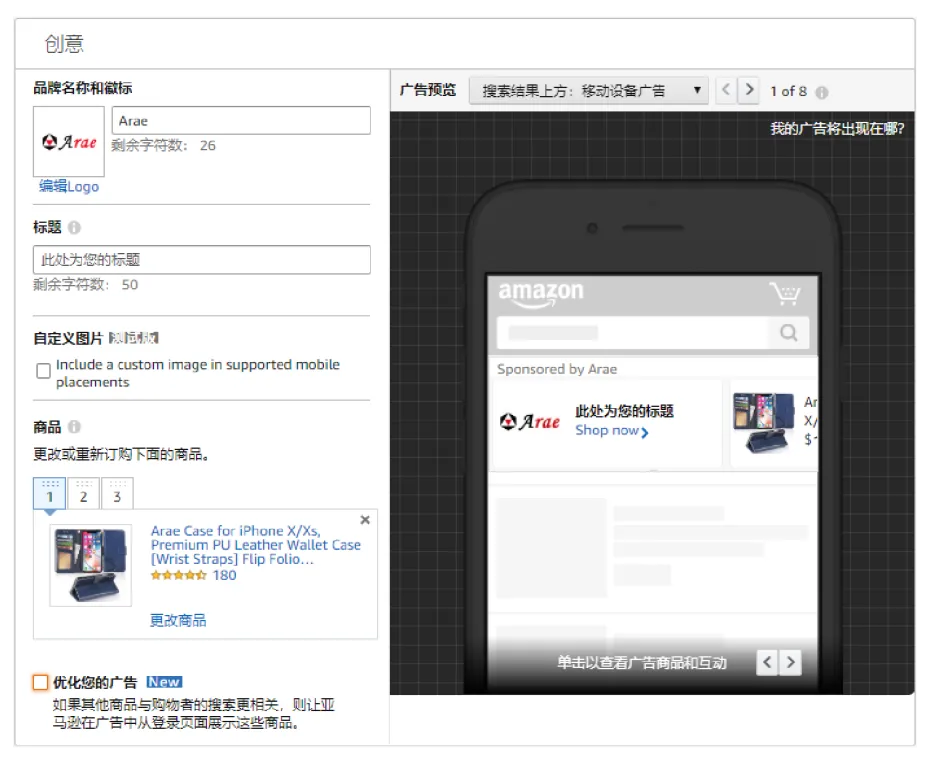927x764 pixels.
Task: Check the 优化您的广告 checkbox
Action: tap(40, 682)
